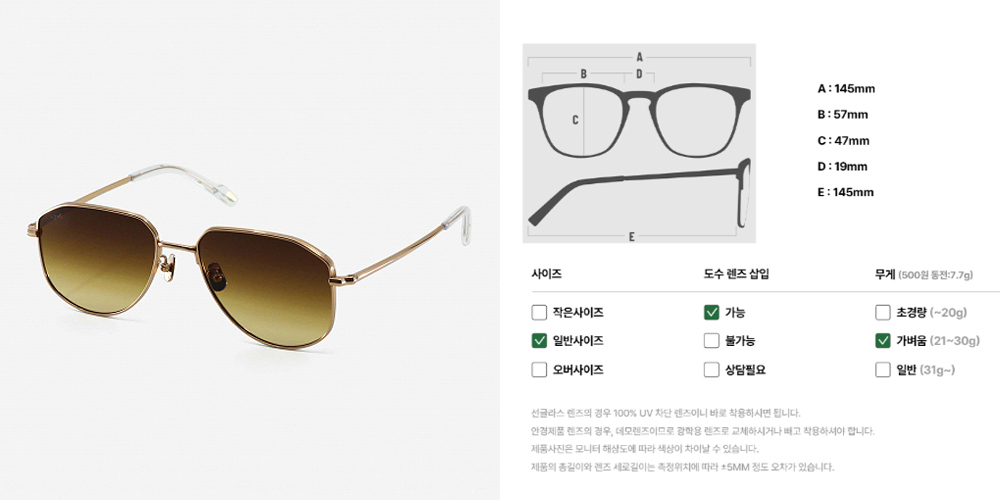Select the 불가능 checkbox
Screen dimensions: 1000x500
tap(712, 341)
